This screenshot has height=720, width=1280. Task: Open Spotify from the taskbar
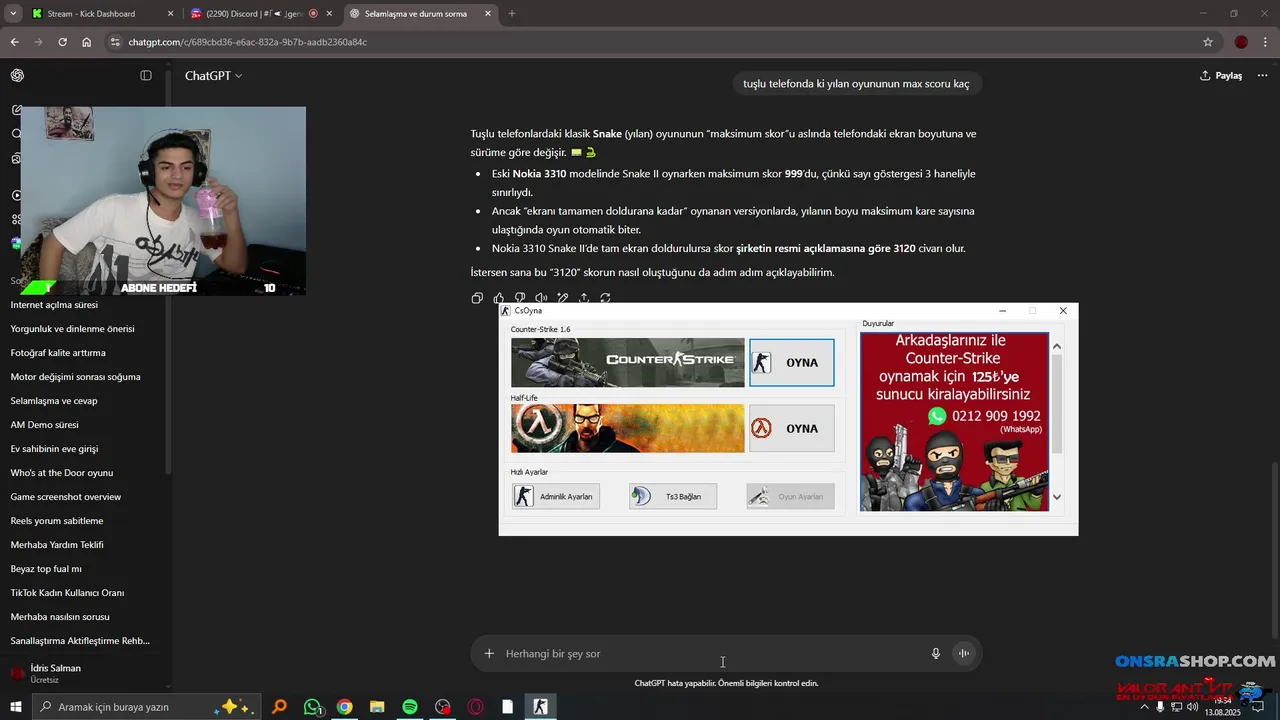(410, 707)
